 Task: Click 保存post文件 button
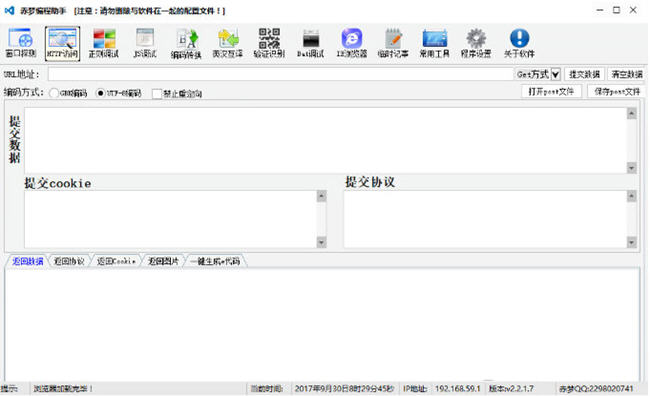(x=617, y=91)
